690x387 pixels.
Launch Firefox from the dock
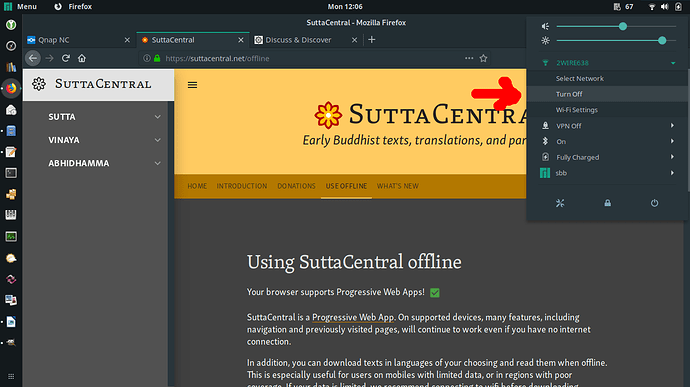[x=11, y=88]
